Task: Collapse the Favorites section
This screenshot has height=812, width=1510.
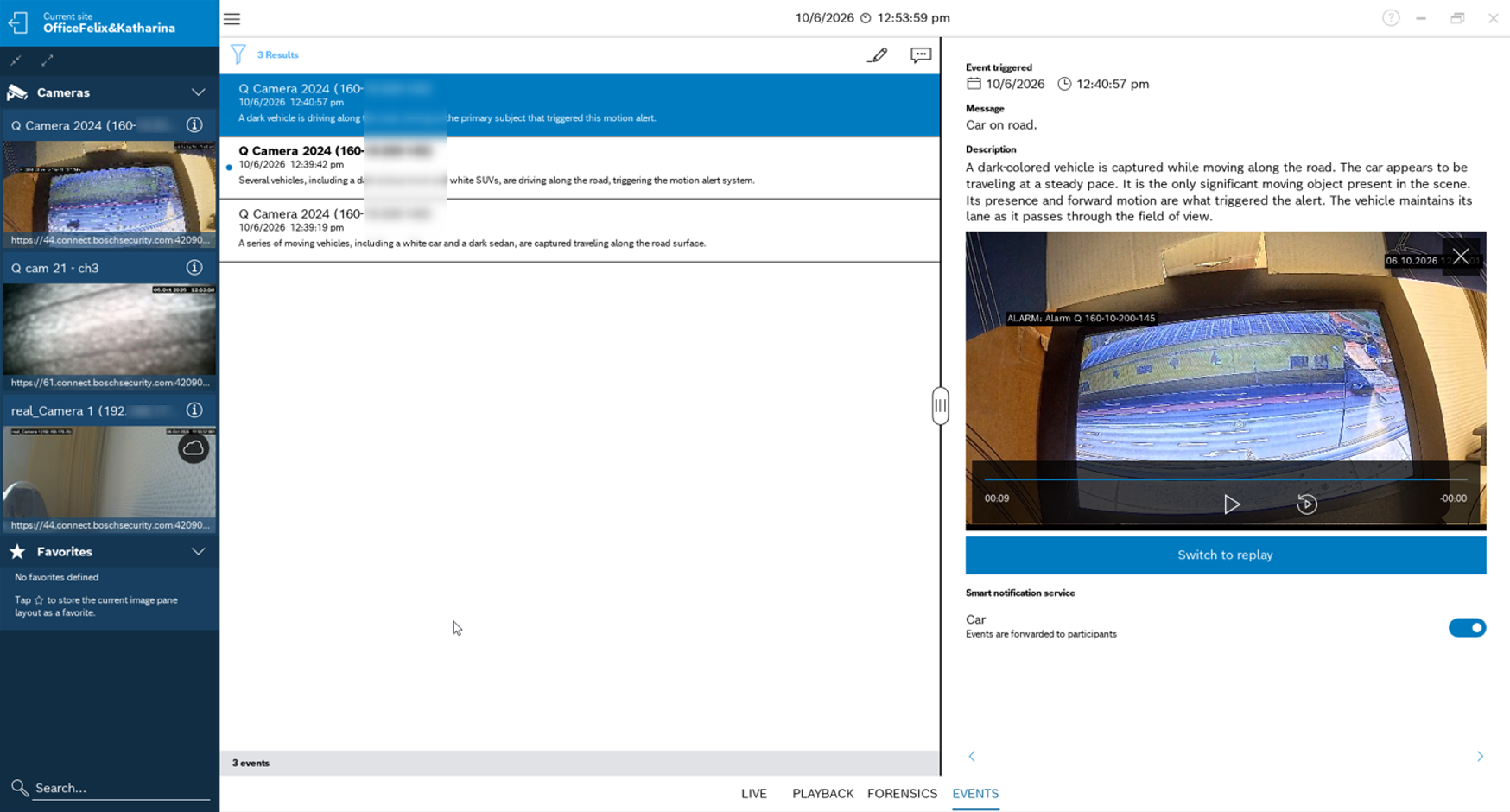Action: [198, 552]
